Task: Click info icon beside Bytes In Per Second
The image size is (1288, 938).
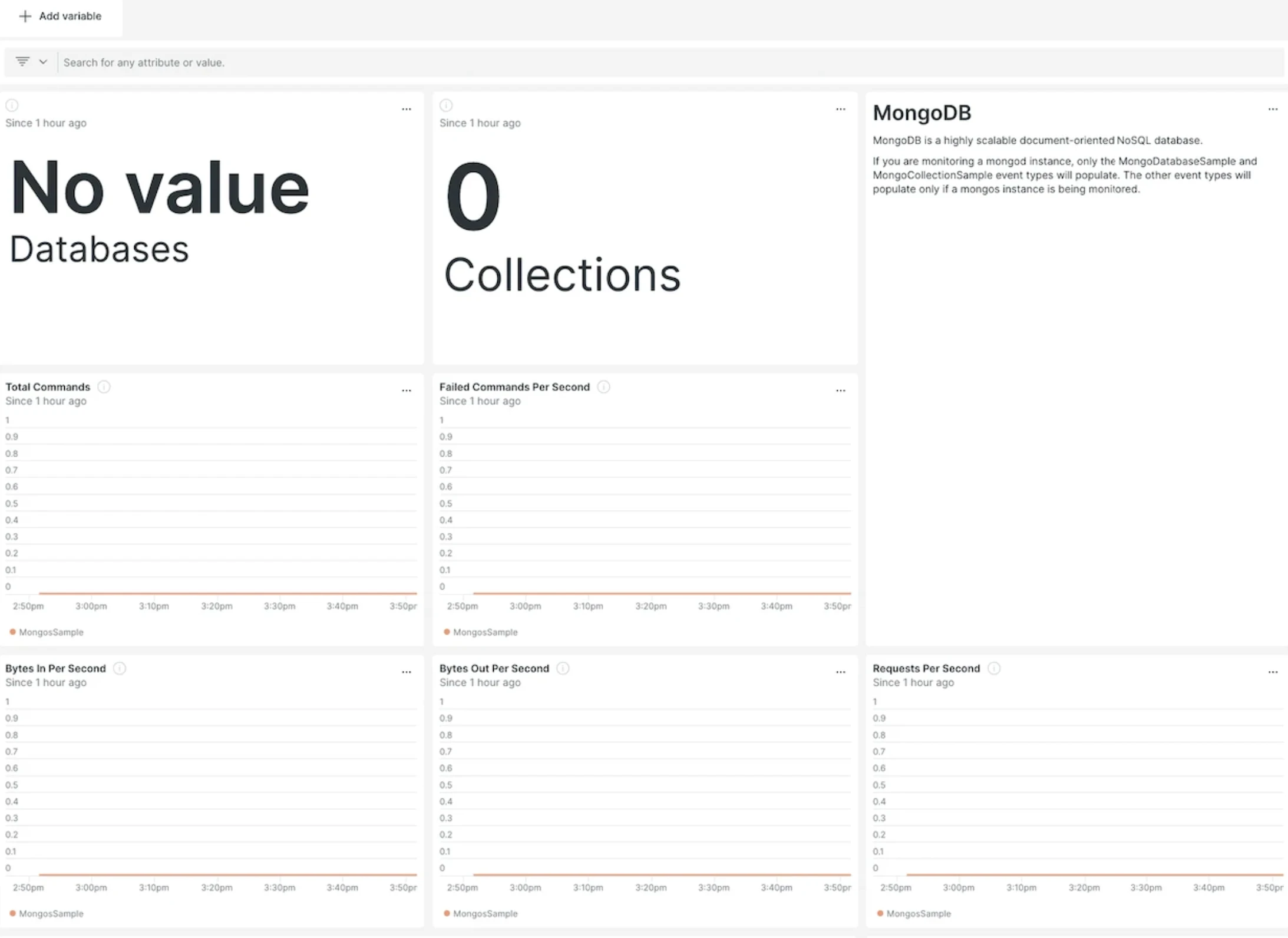Action: click(x=120, y=668)
